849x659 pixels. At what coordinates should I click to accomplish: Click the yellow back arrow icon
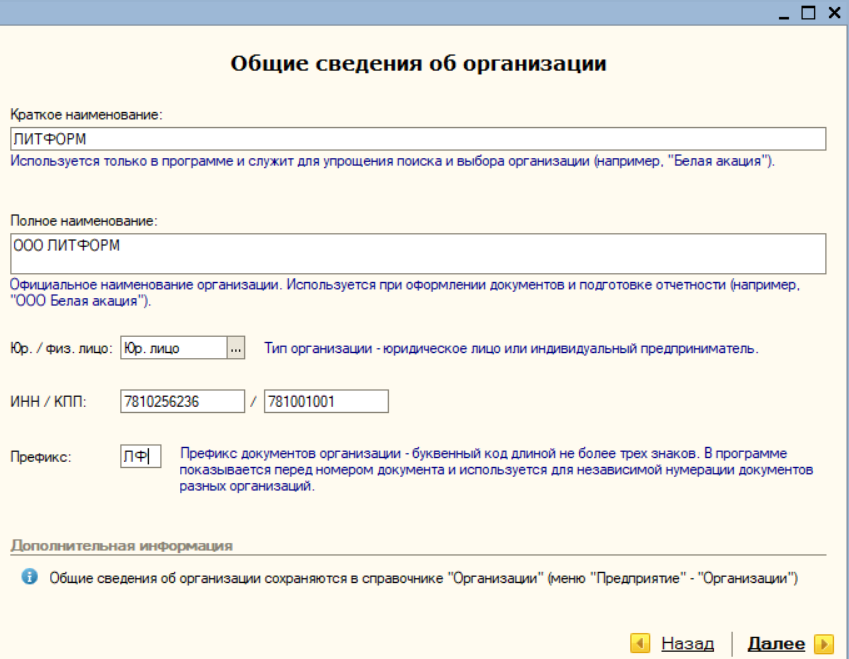[x=640, y=643]
